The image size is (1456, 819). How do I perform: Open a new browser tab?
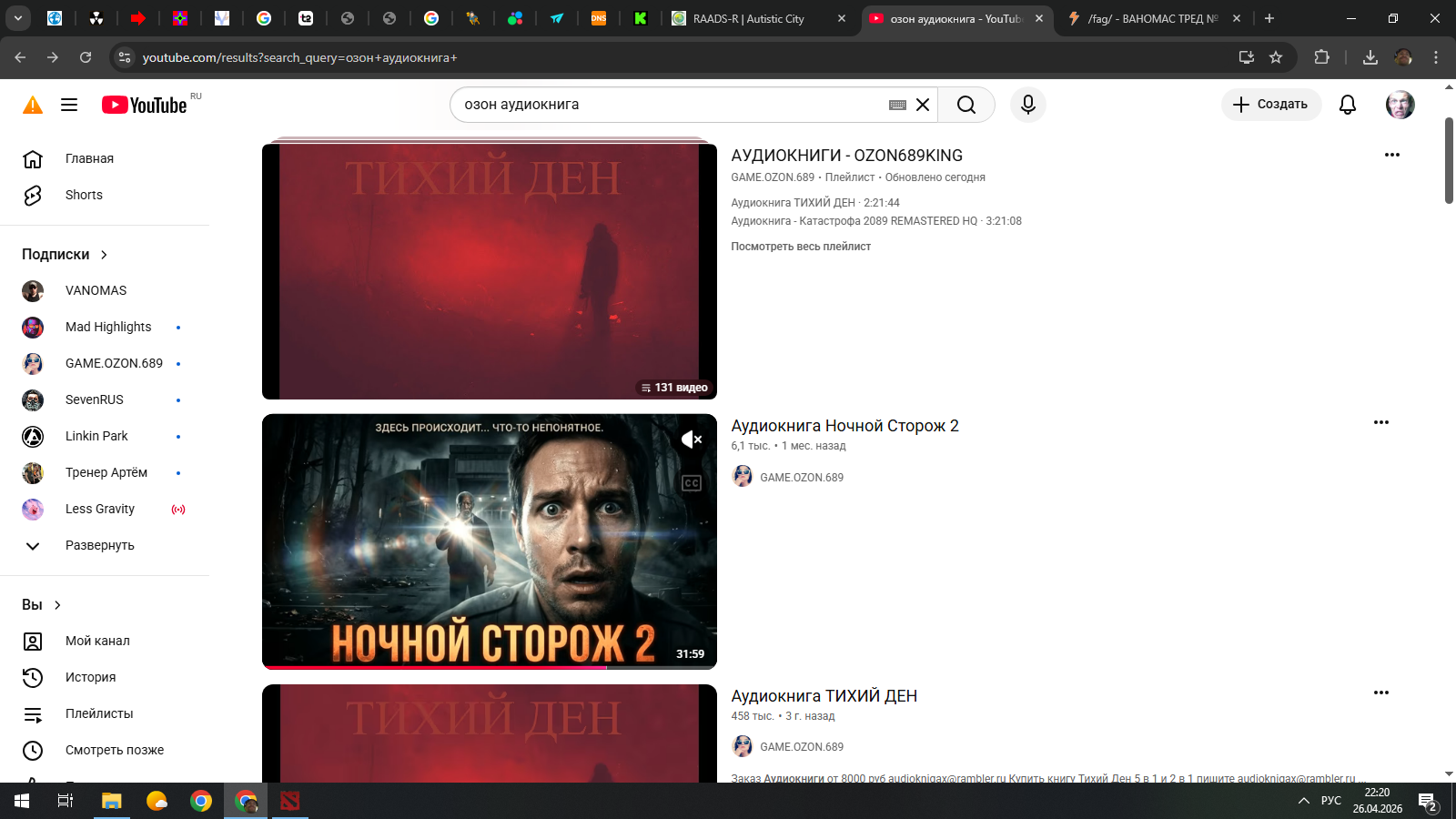pos(1269,18)
